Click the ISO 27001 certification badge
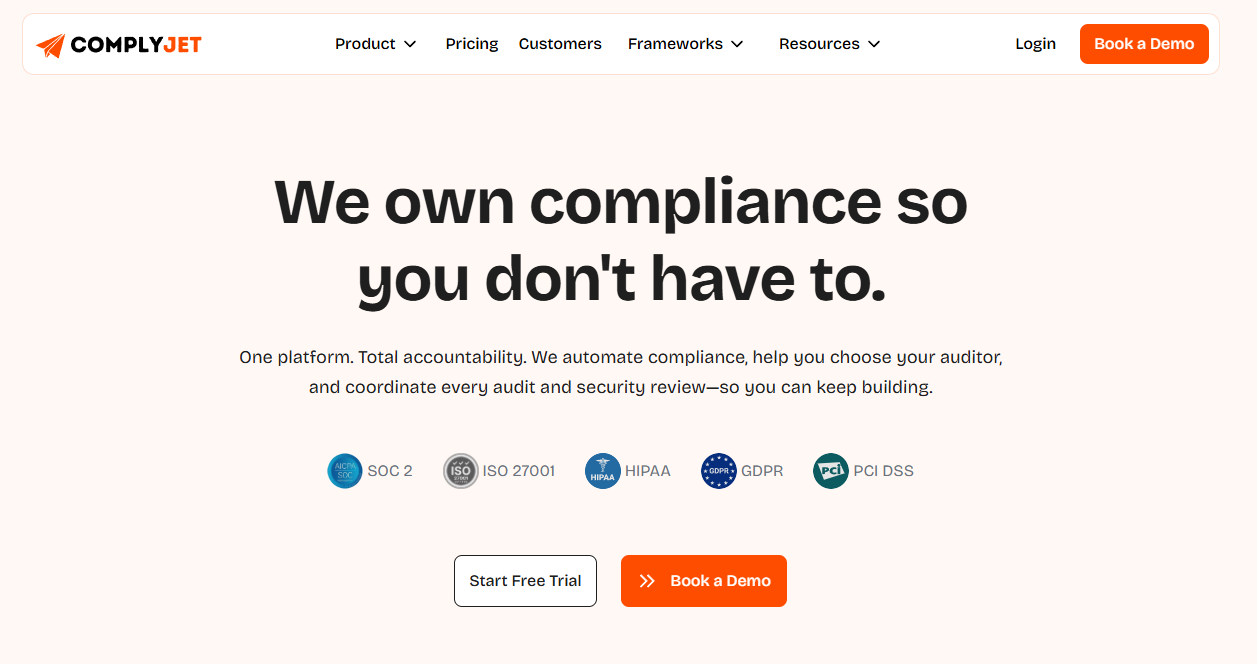Viewport: 1257px width, 664px height. [461, 470]
